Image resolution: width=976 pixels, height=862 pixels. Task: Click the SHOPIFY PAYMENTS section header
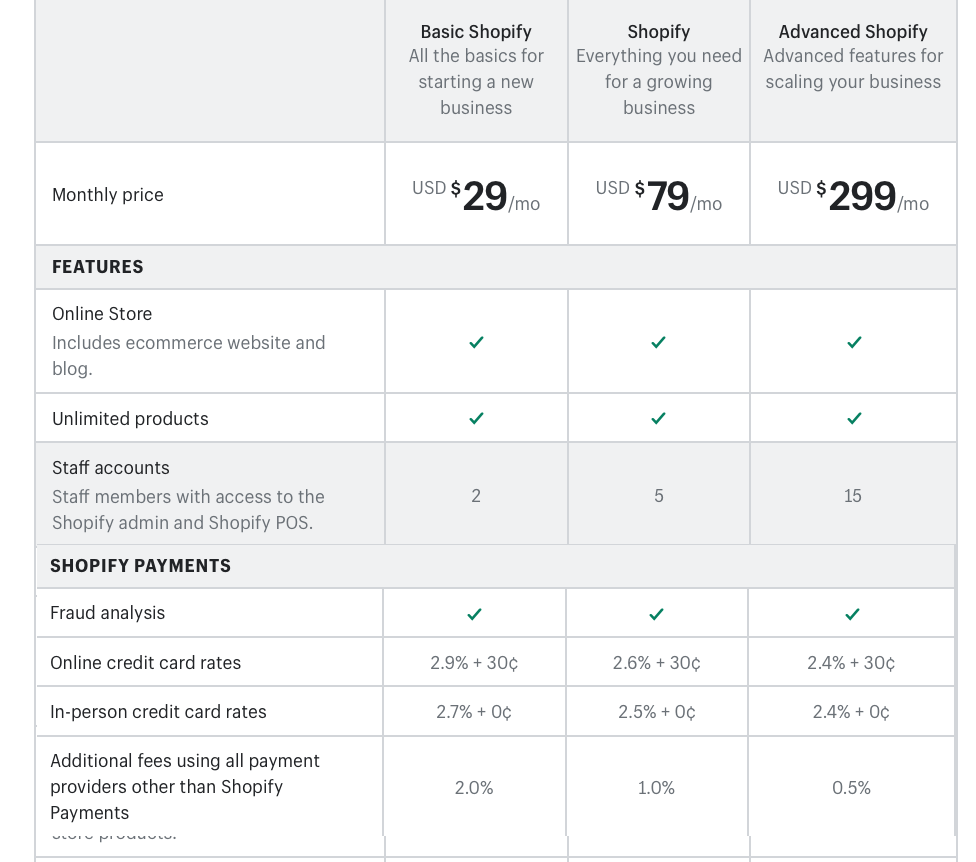point(141,566)
